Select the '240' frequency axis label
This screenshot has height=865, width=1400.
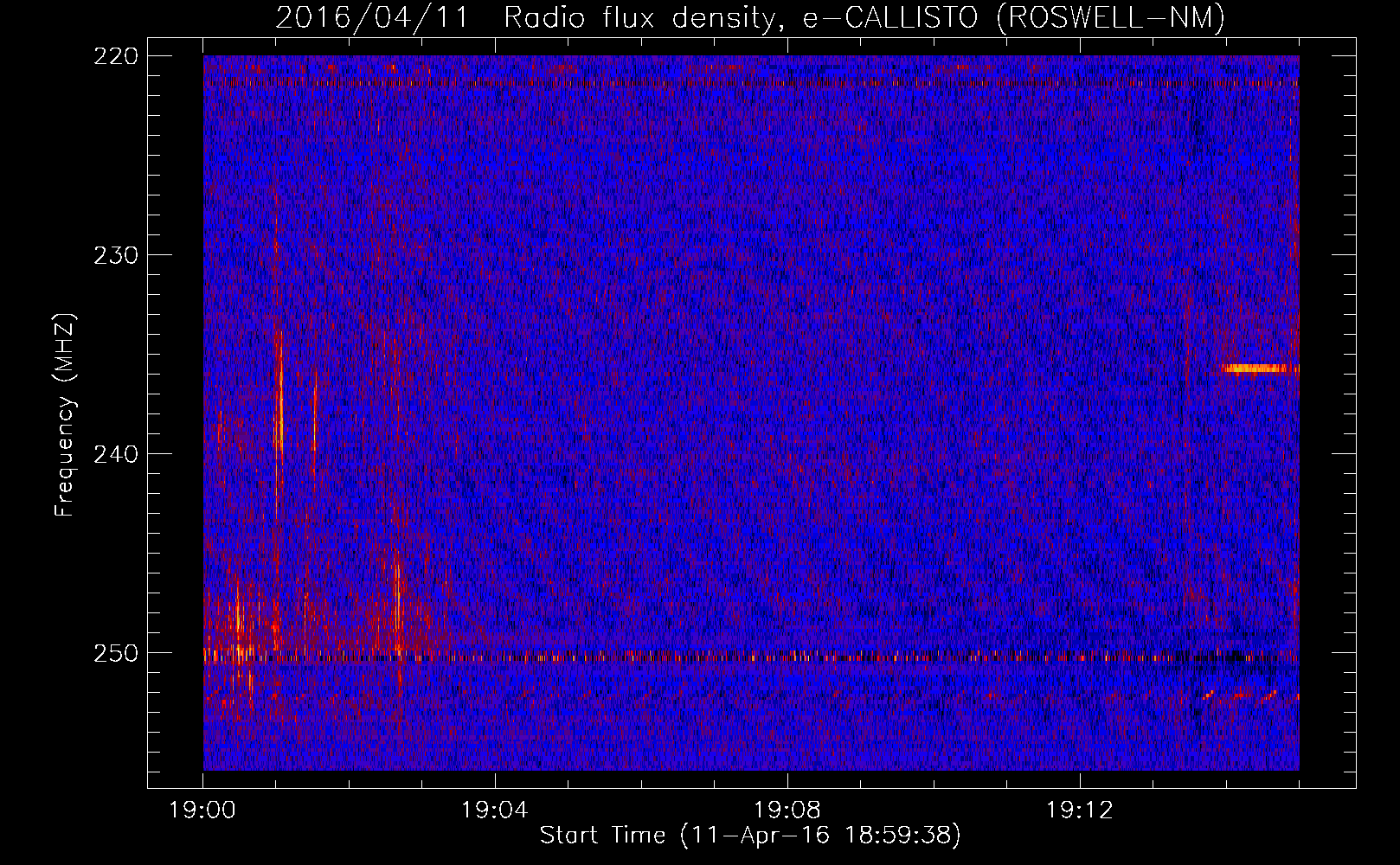(x=115, y=455)
